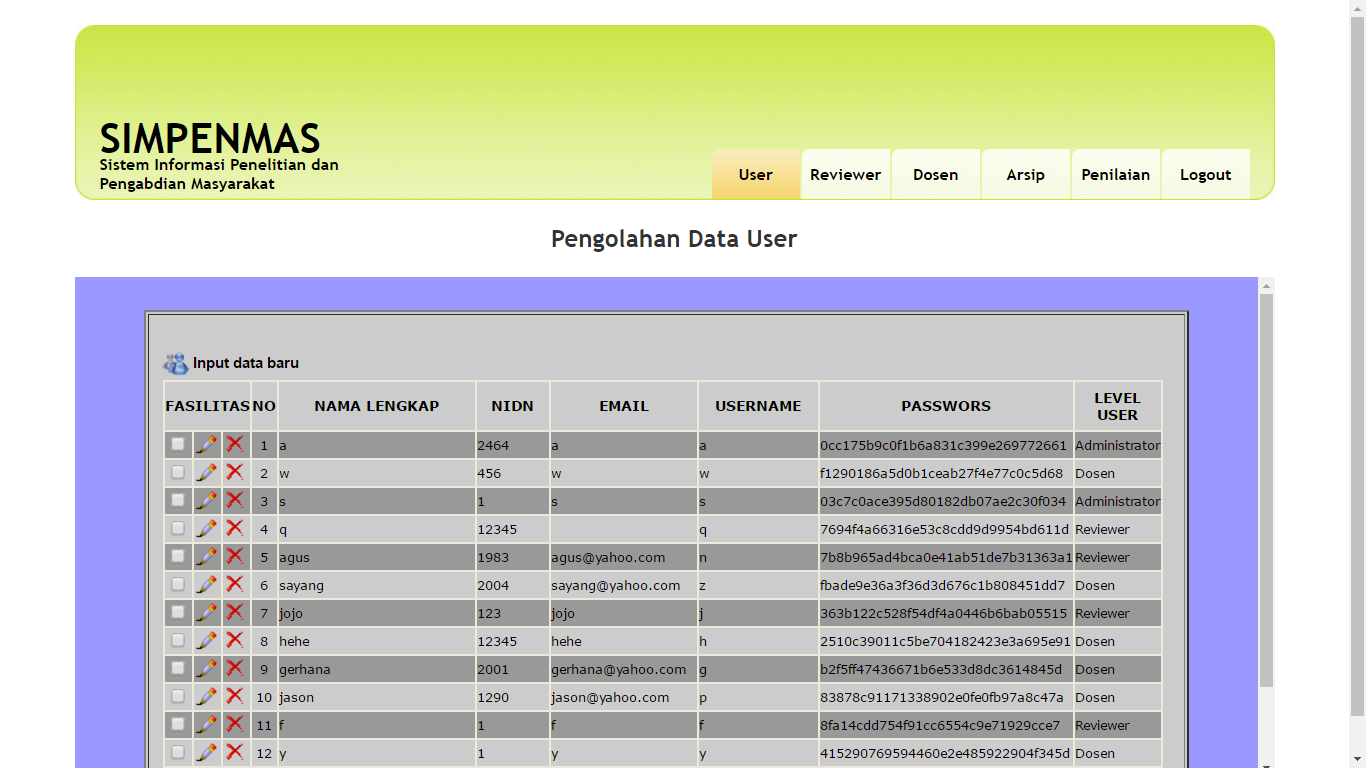Click the Logout tab
The width and height of the screenshot is (1366, 768).
[x=1205, y=175]
